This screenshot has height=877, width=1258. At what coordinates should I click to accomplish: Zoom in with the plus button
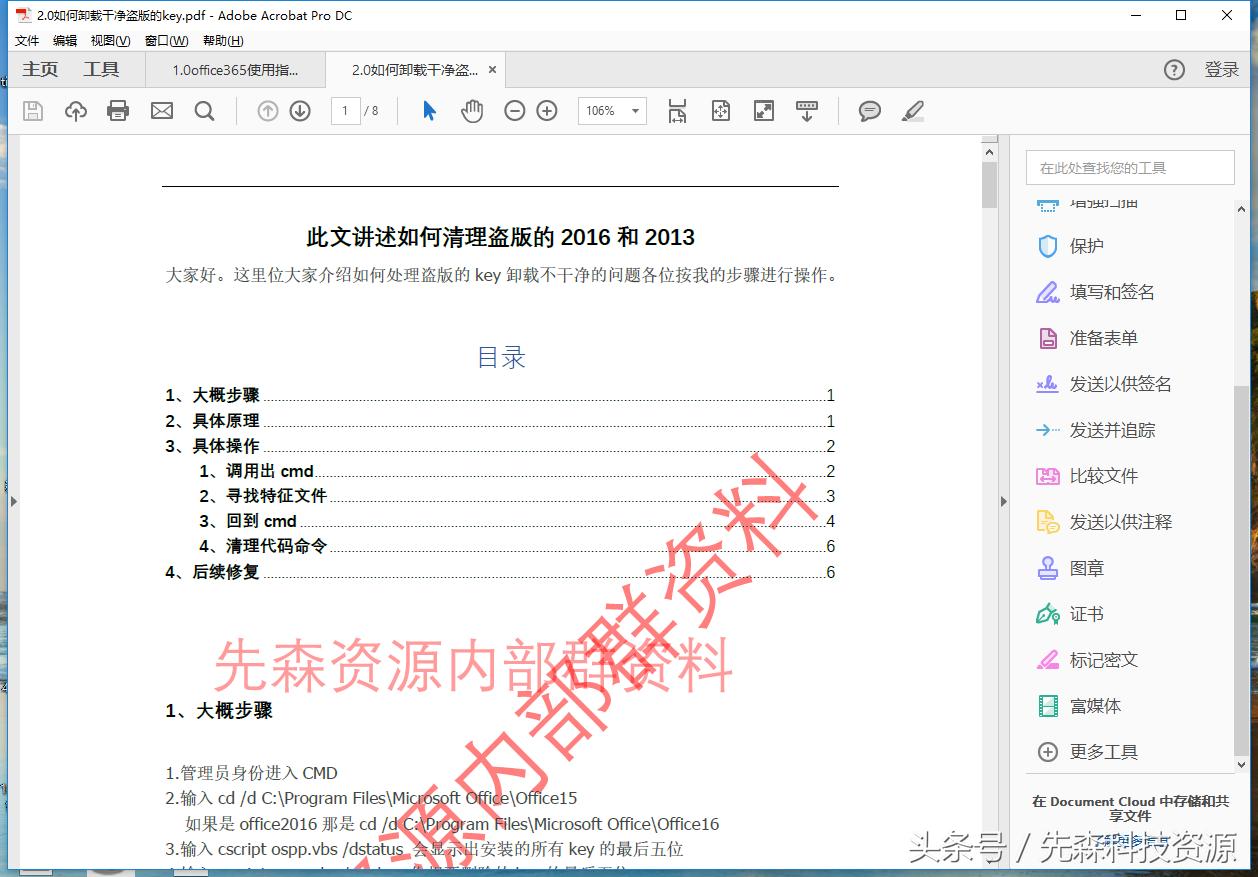547,111
